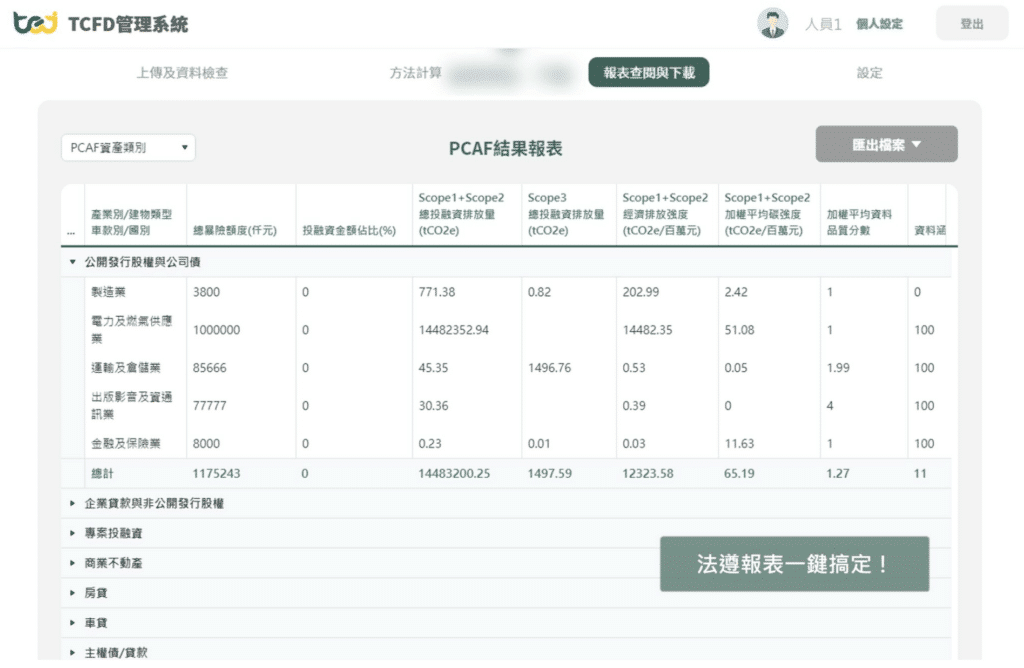Select the 報表查閱與下載 tab
Screen dimensions: 1024x668
point(648,72)
